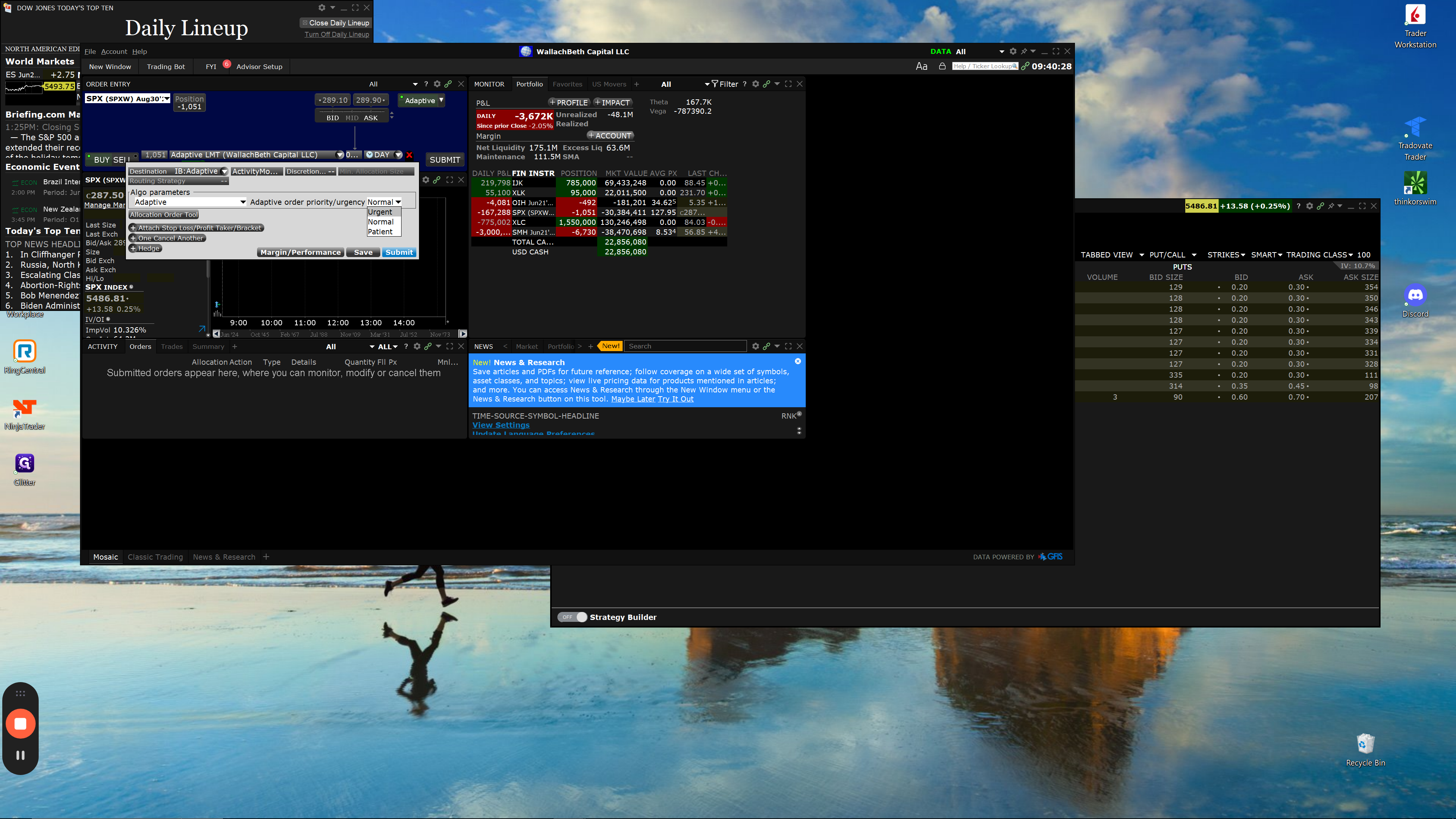Open the TRADING CLASS dropdown

click(1319, 255)
